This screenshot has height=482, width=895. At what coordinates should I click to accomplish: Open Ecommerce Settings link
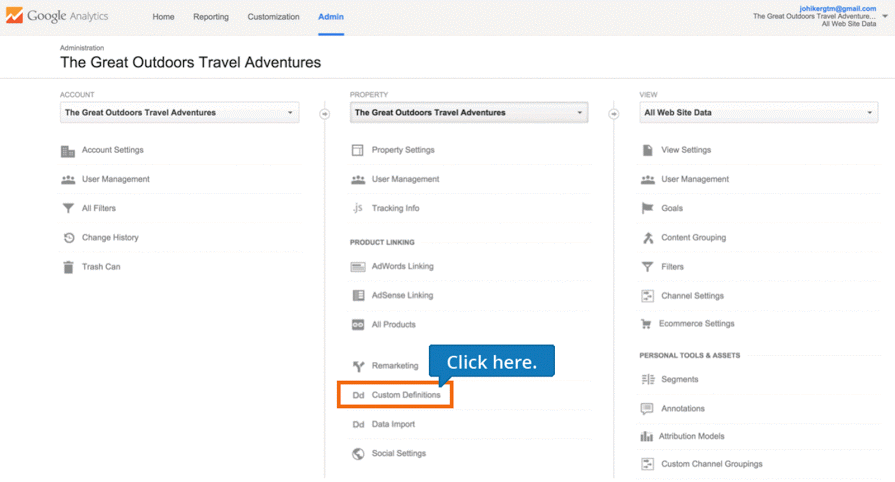coord(696,324)
